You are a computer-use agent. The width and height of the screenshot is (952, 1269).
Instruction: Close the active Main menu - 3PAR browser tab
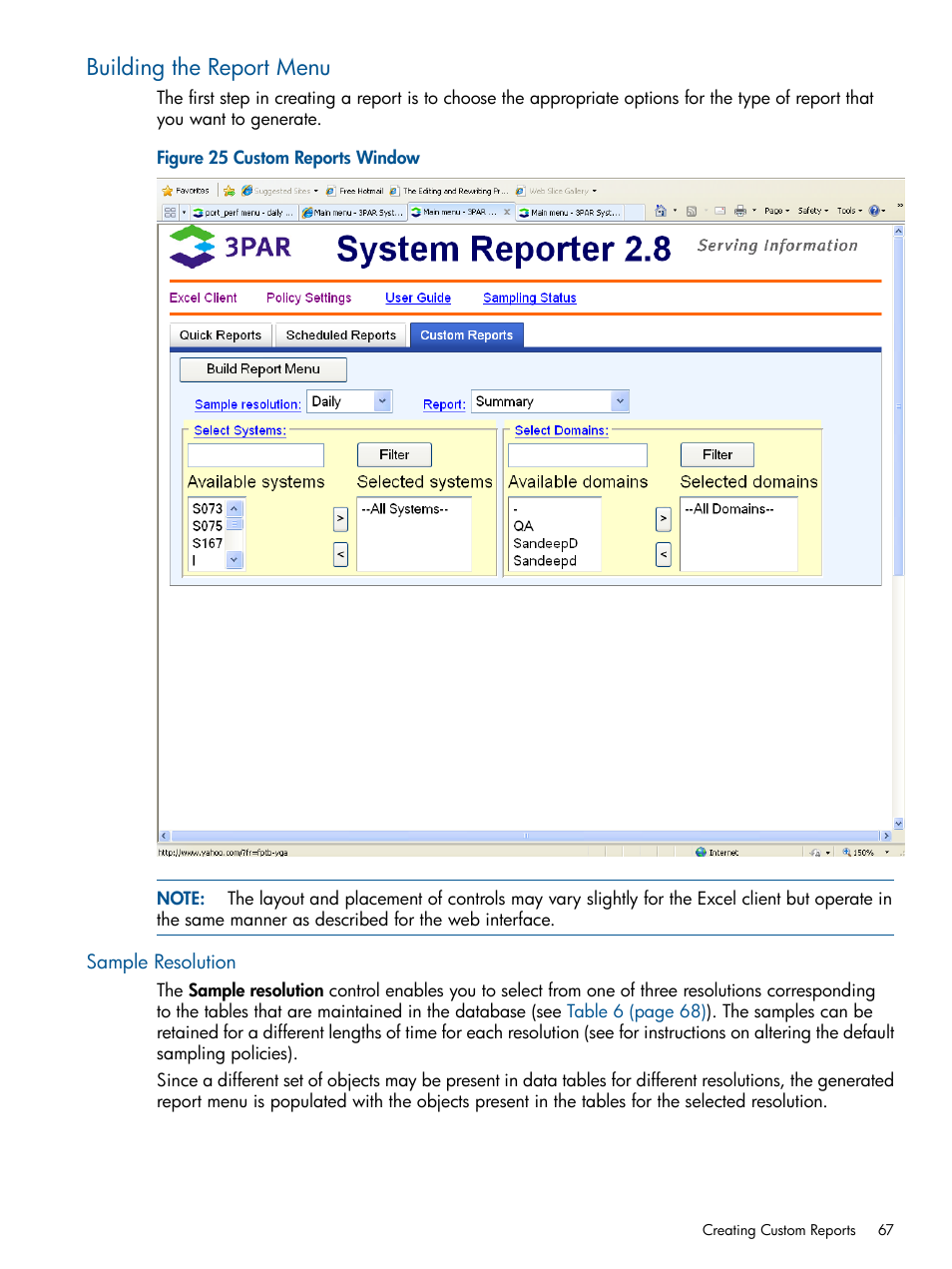(507, 212)
